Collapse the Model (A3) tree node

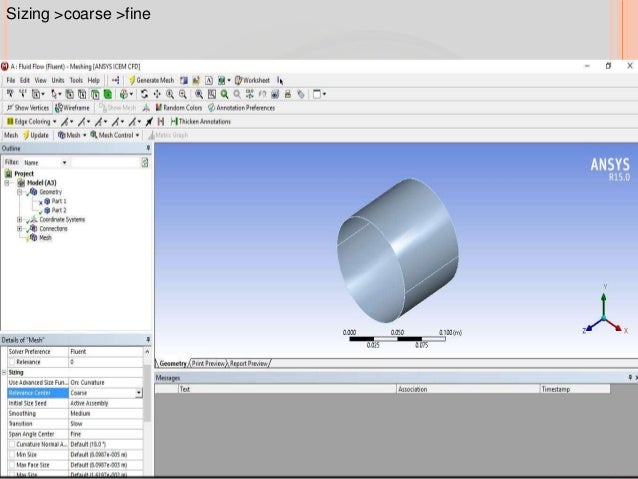click(7, 183)
